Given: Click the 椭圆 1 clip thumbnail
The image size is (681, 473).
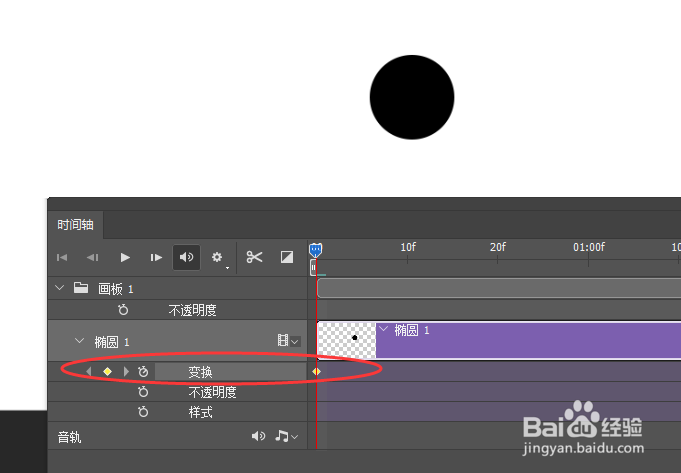Looking at the screenshot, I should (347, 340).
